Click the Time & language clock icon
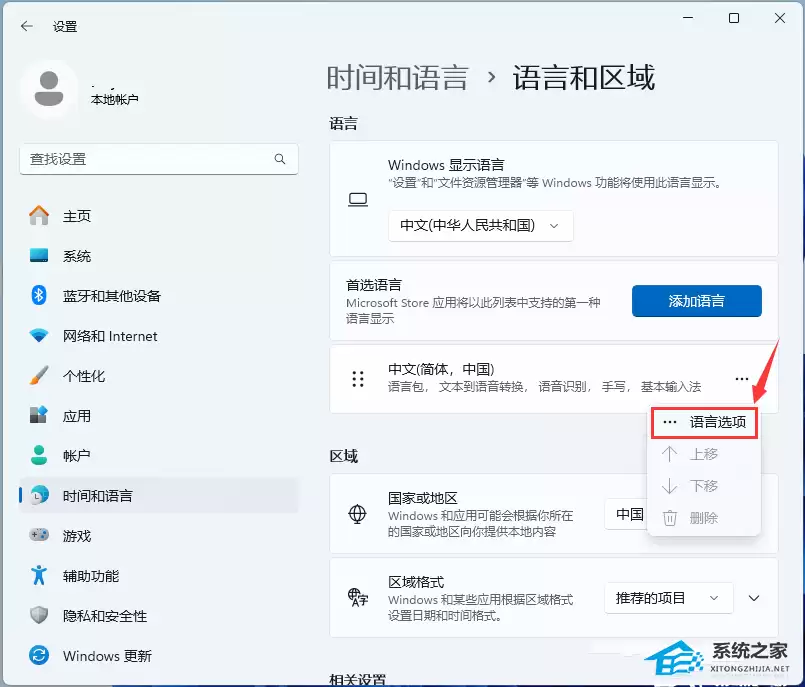The image size is (805, 687). click(x=39, y=495)
